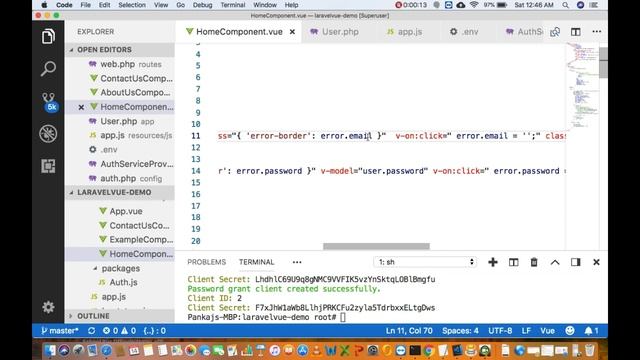Close the terminal panel
640x360 pixels.
[x=596, y=262]
